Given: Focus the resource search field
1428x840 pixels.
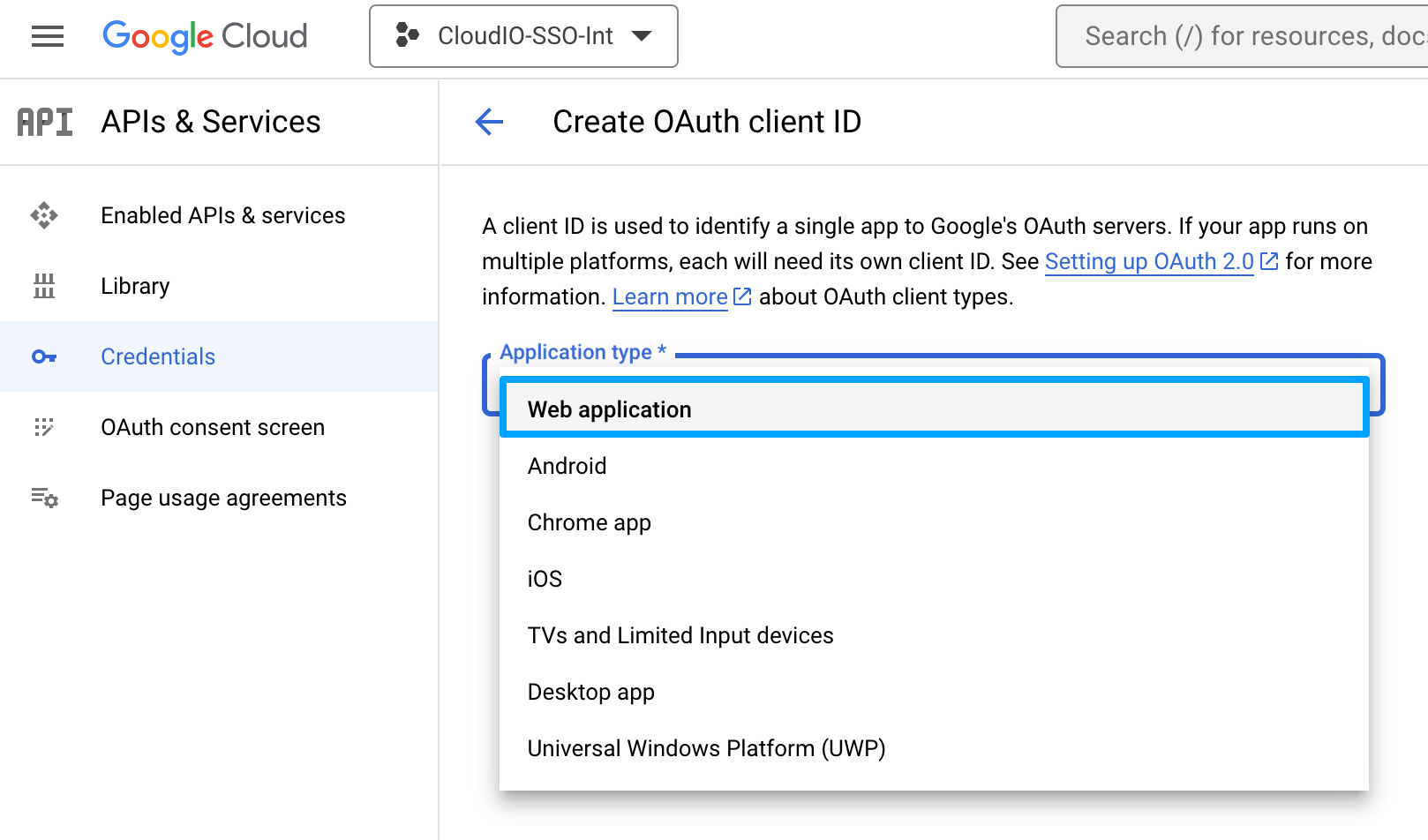Looking at the screenshot, I should [1253, 36].
